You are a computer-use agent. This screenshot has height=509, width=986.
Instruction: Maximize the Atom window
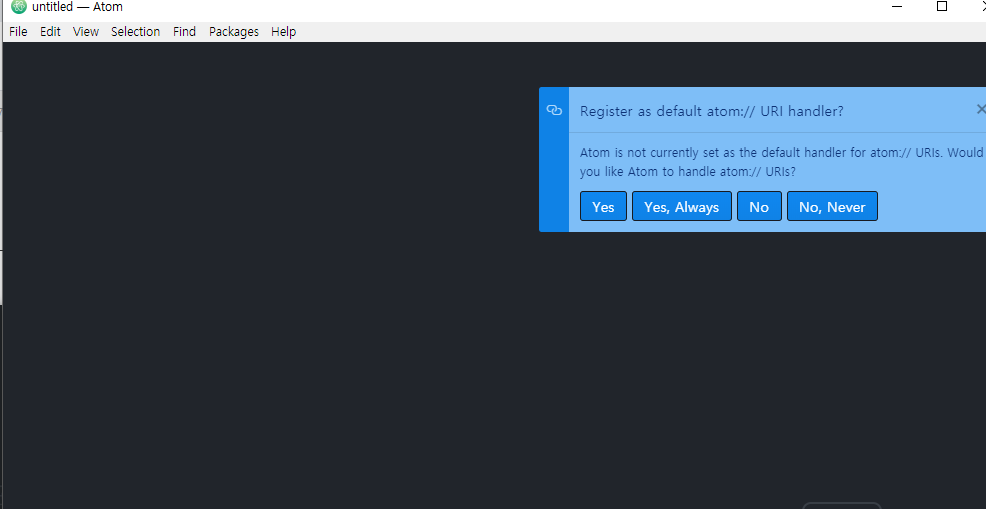[x=941, y=6]
